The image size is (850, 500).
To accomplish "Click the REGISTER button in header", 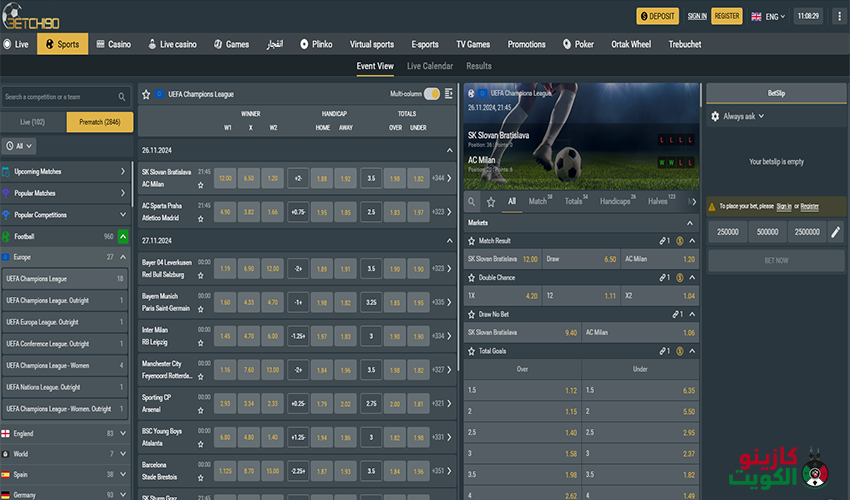I will click(x=727, y=16).
